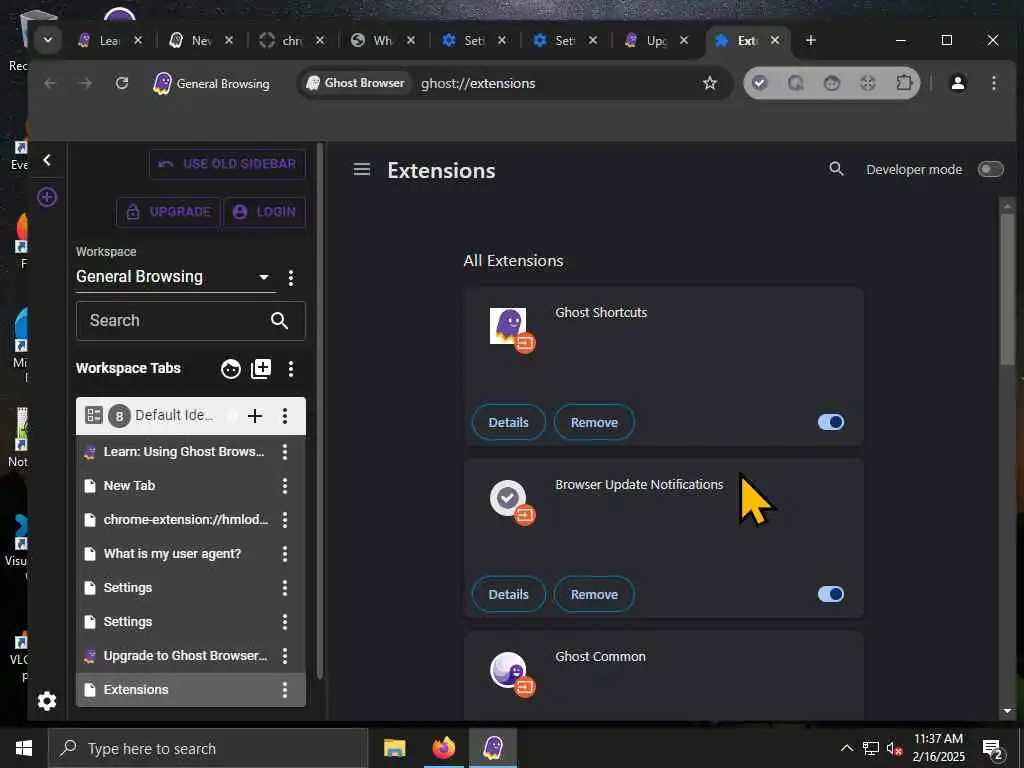Click the LOGIN button

[264, 212]
